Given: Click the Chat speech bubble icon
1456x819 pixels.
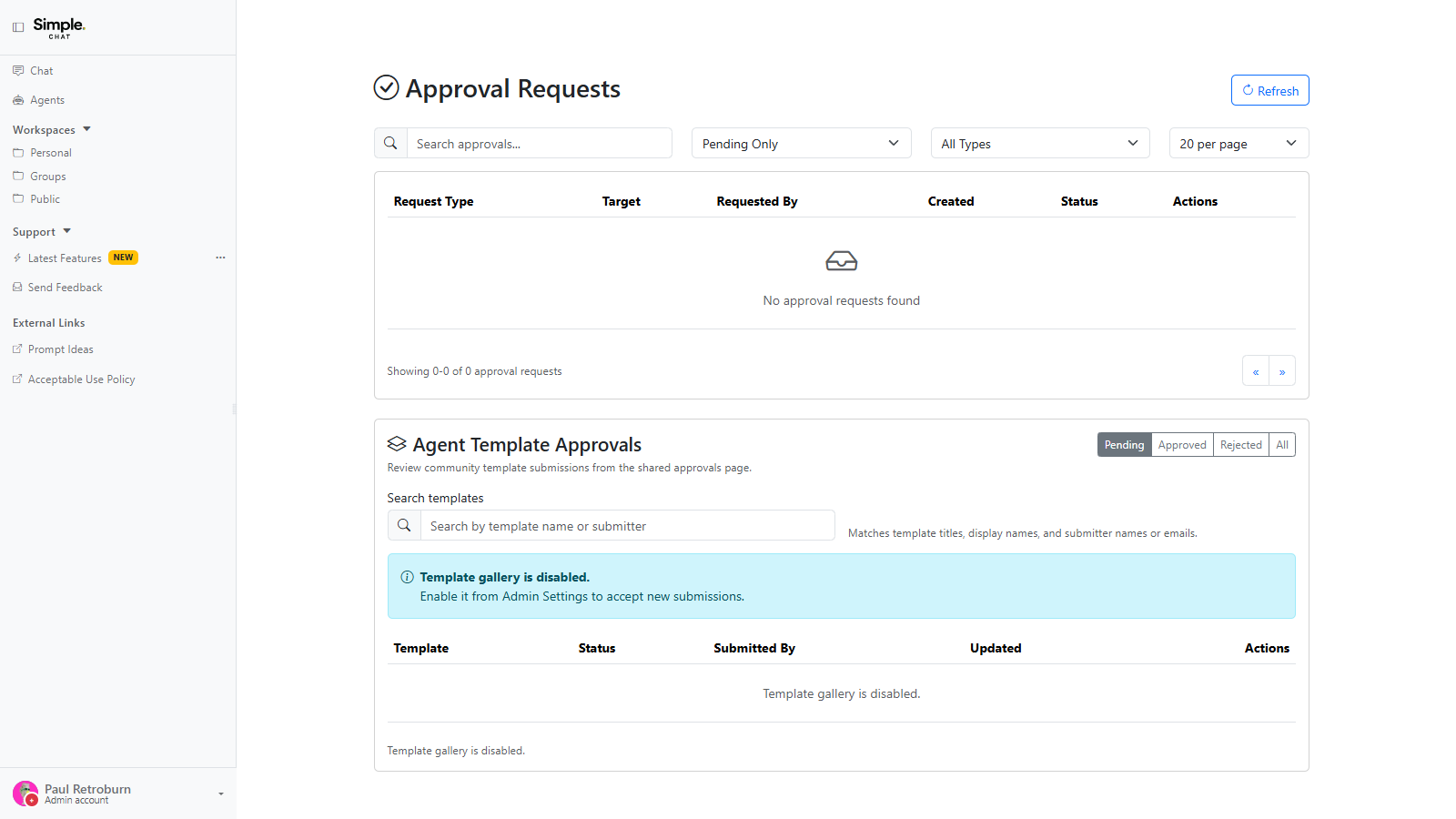Looking at the screenshot, I should pos(18,70).
